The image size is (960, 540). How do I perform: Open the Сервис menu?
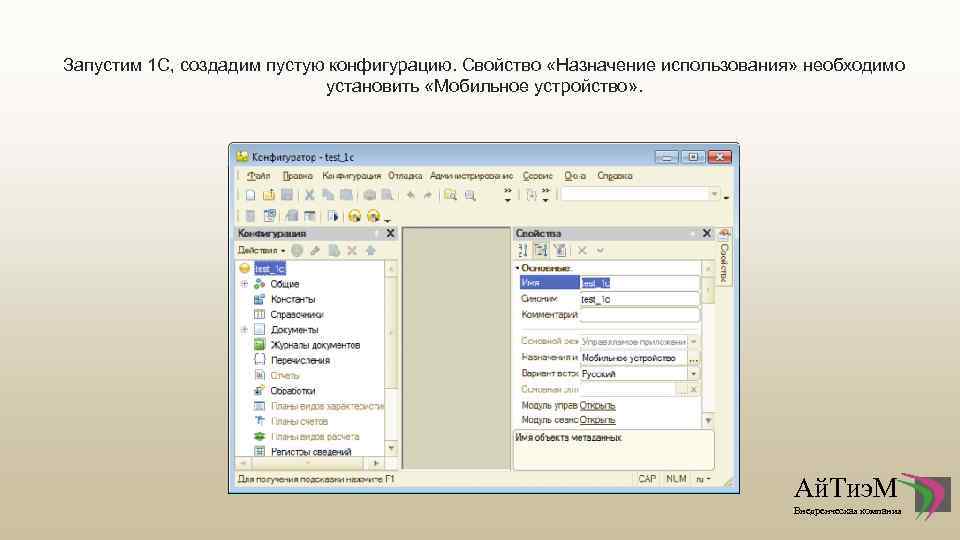tap(538, 176)
